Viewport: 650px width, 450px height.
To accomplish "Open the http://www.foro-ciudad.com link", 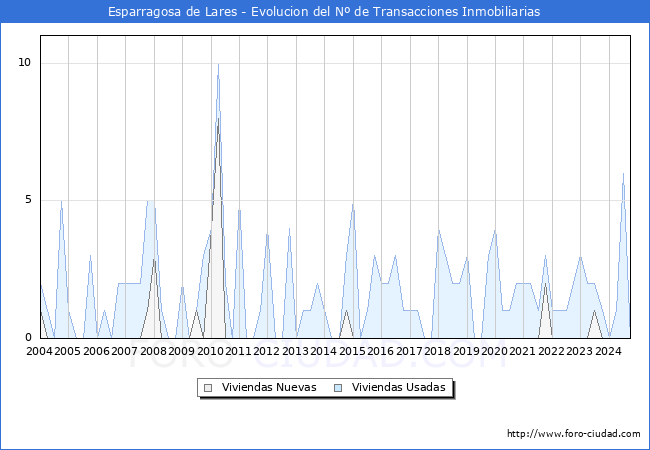I will [574, 434].
